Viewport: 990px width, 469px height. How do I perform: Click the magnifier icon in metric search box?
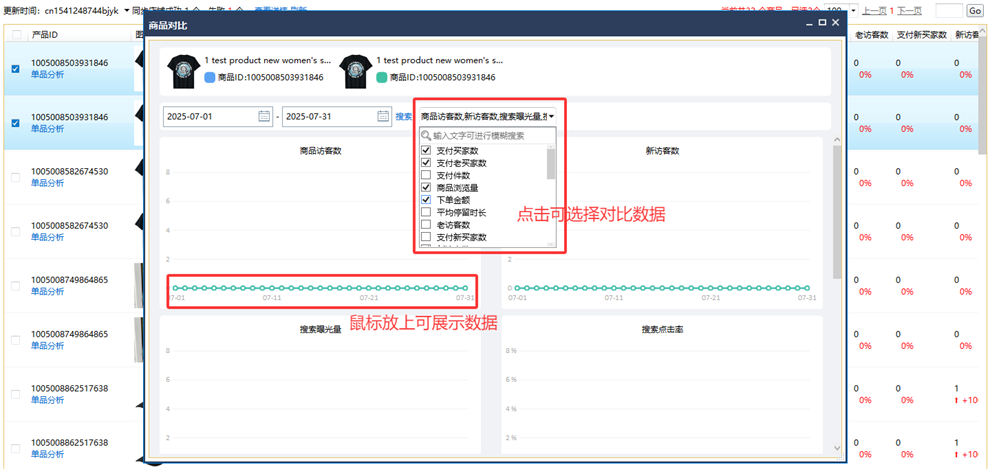426,136
